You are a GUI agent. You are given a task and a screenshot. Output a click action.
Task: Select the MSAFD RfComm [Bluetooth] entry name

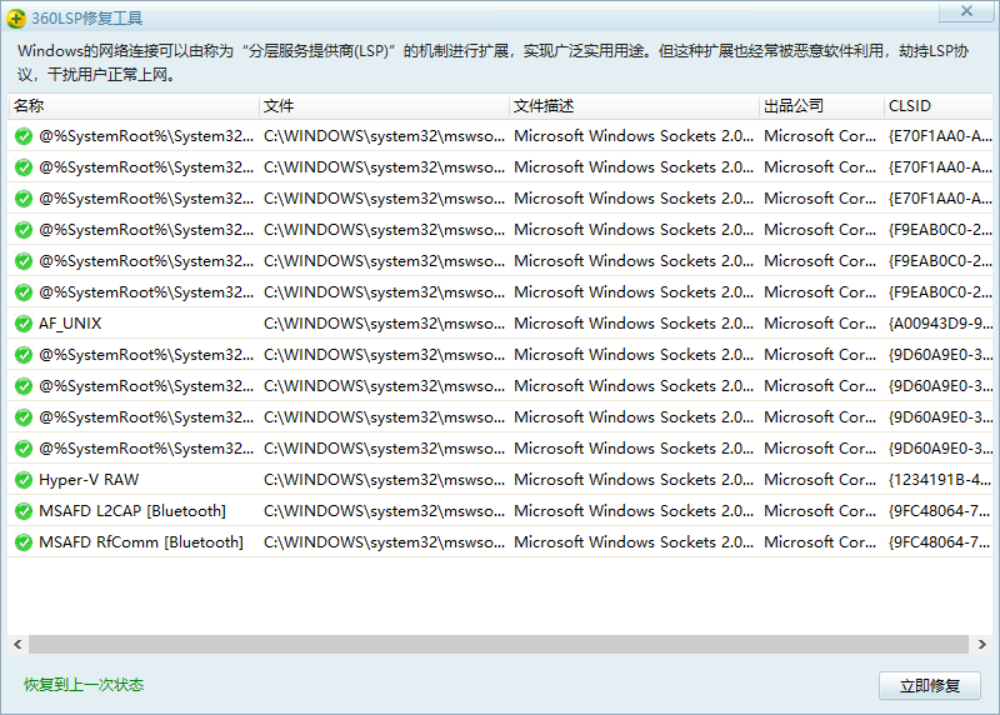click(x=140, y=542)
